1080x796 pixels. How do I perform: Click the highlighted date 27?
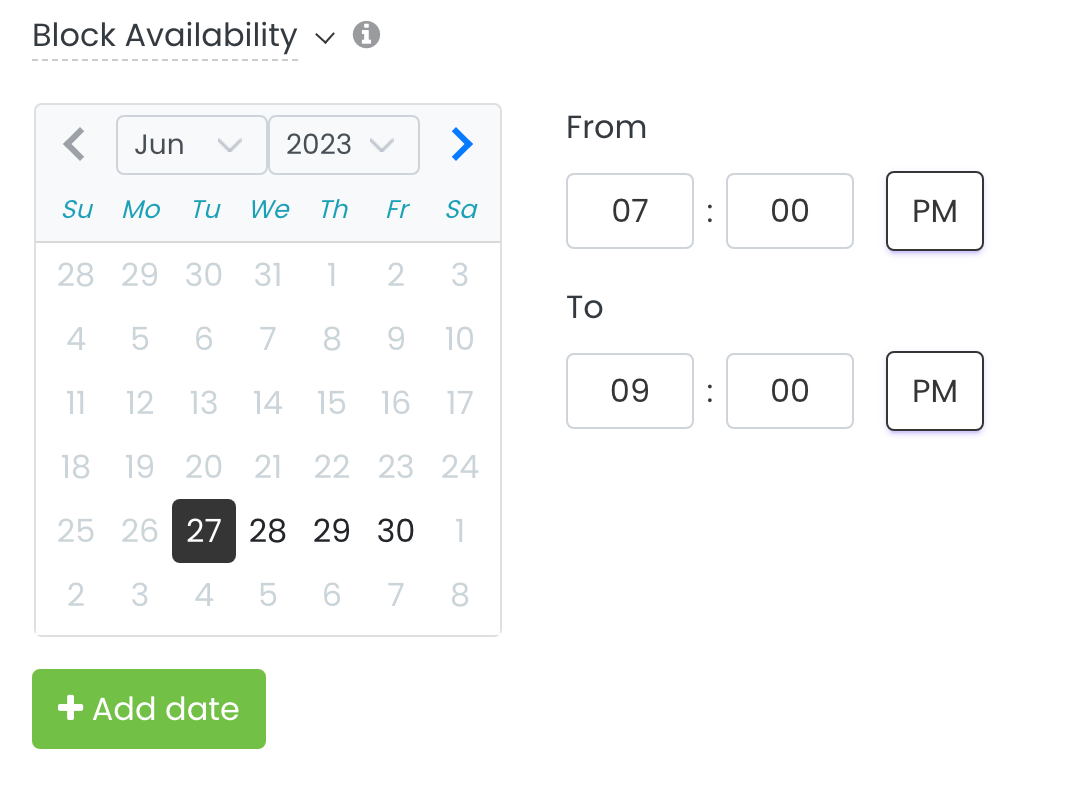203,531
